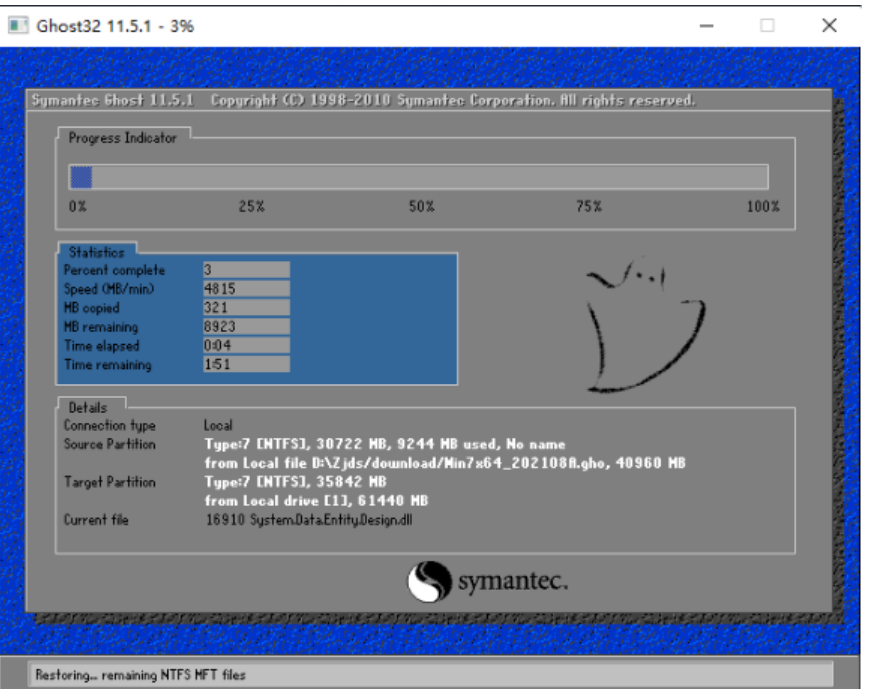Screen dimensions: 888x689
Task: Click the 50% marker under progress bar
Action: coord(421,206)
